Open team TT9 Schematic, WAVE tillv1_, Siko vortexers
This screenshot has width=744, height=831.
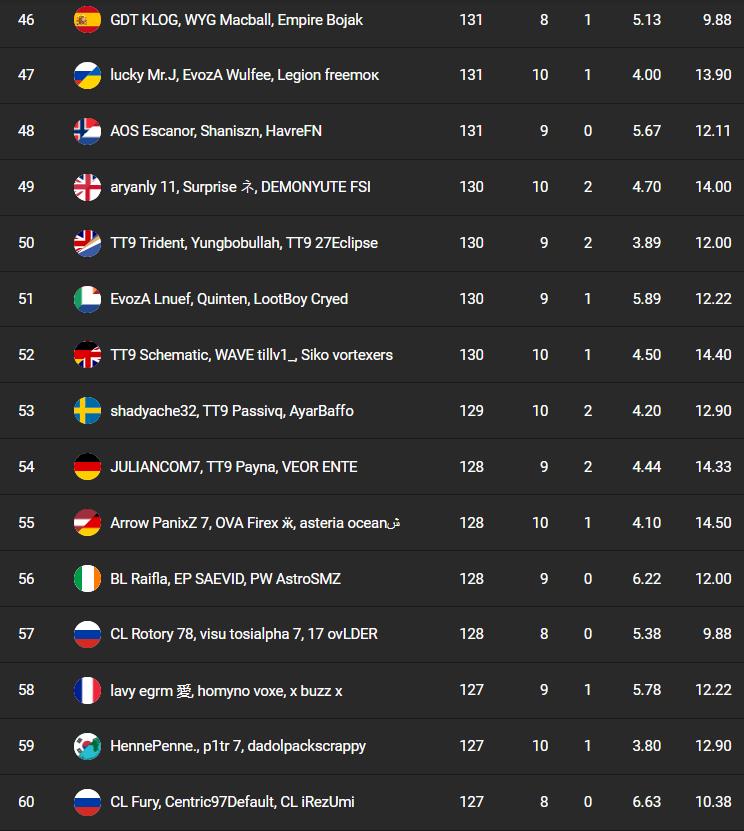(x=251, y=355)
